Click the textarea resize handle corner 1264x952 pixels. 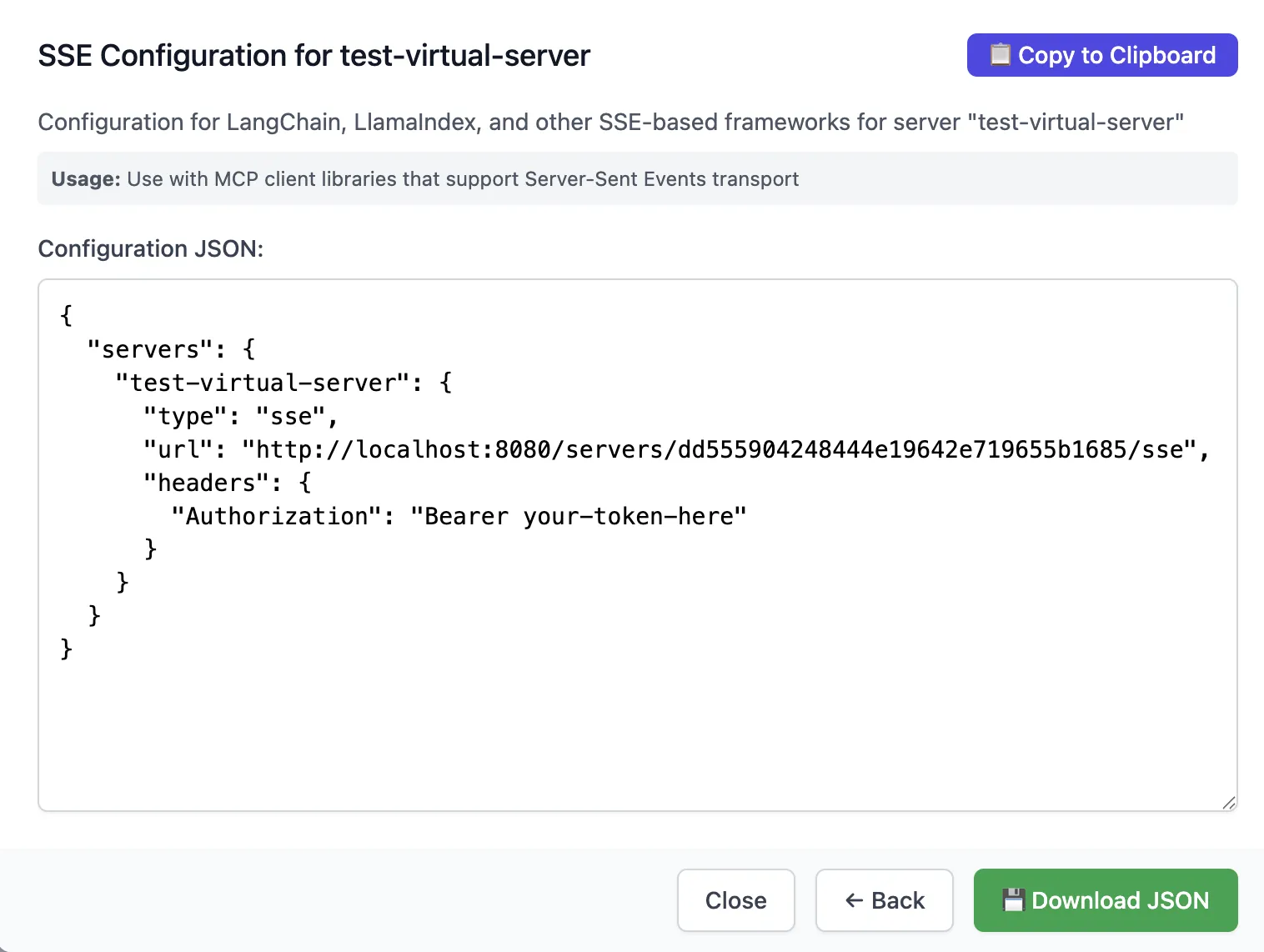(1228, 803)
